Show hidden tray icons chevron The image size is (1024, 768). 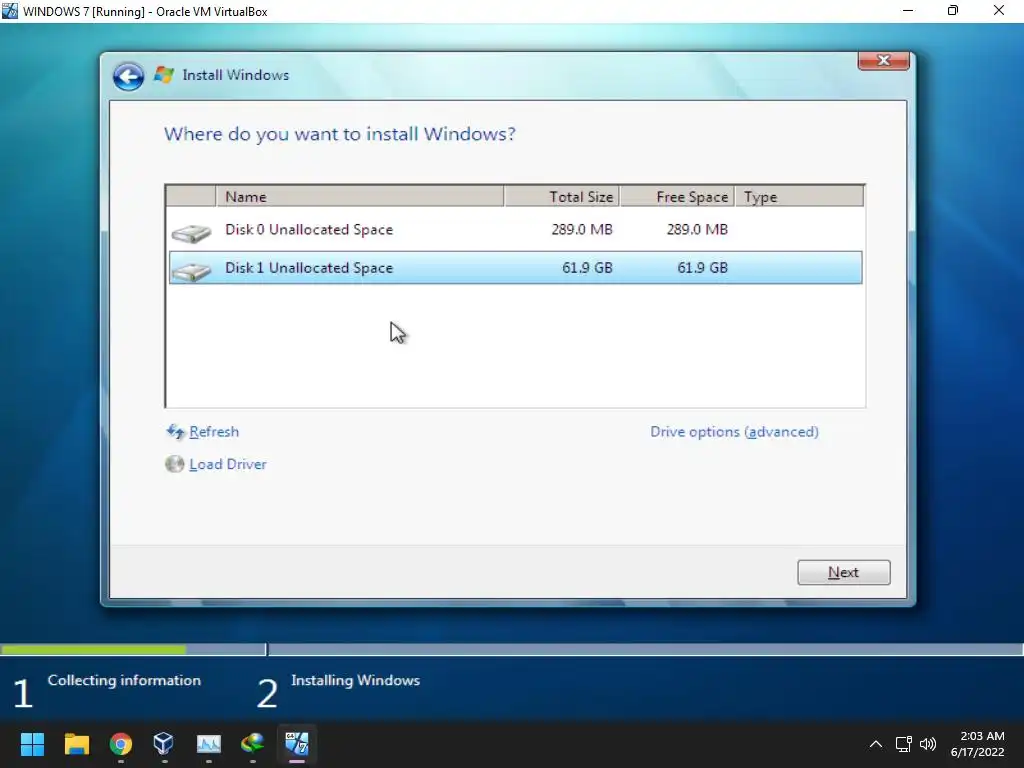point(876,744)
